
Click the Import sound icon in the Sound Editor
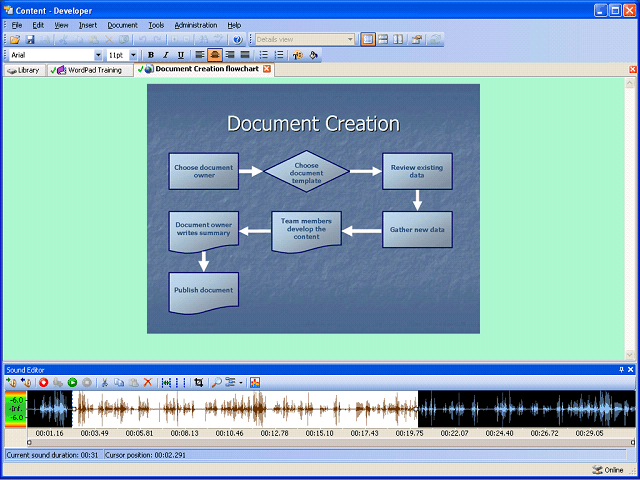11,382
